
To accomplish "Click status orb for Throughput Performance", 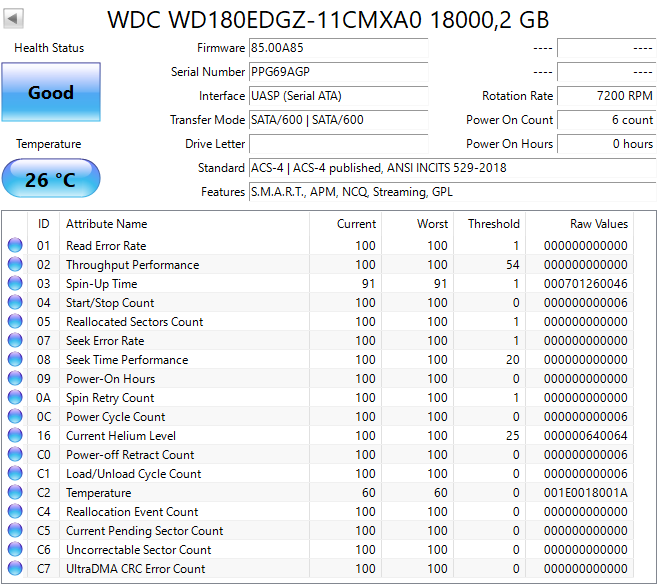I will [15, 264].
